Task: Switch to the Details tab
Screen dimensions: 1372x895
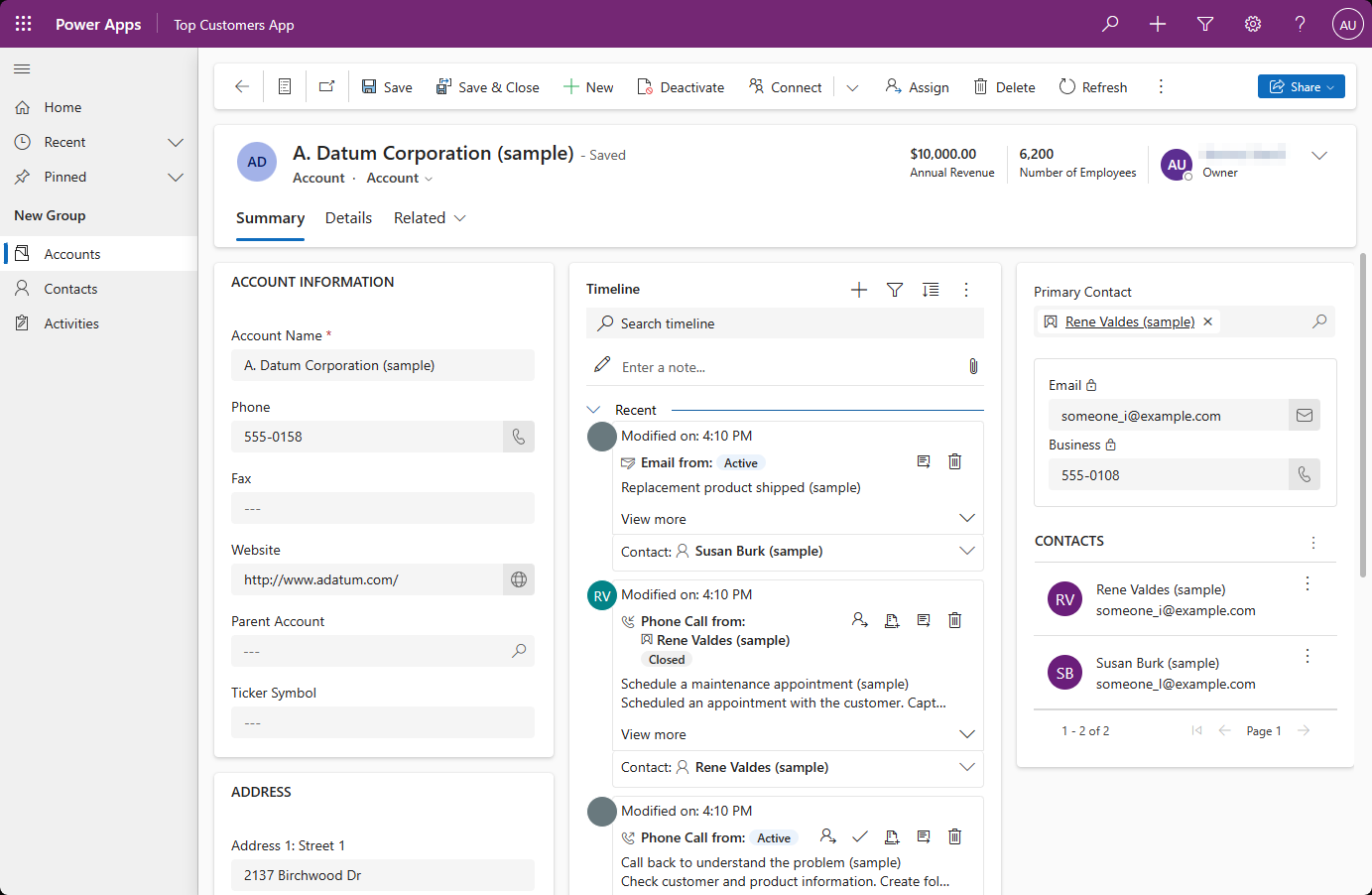Action: [348, 218]
